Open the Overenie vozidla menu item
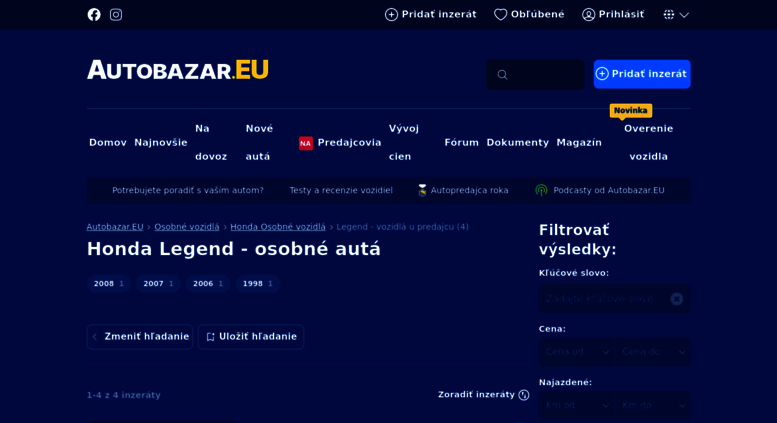This screenshot has height=423, width=777. (649, 143)
